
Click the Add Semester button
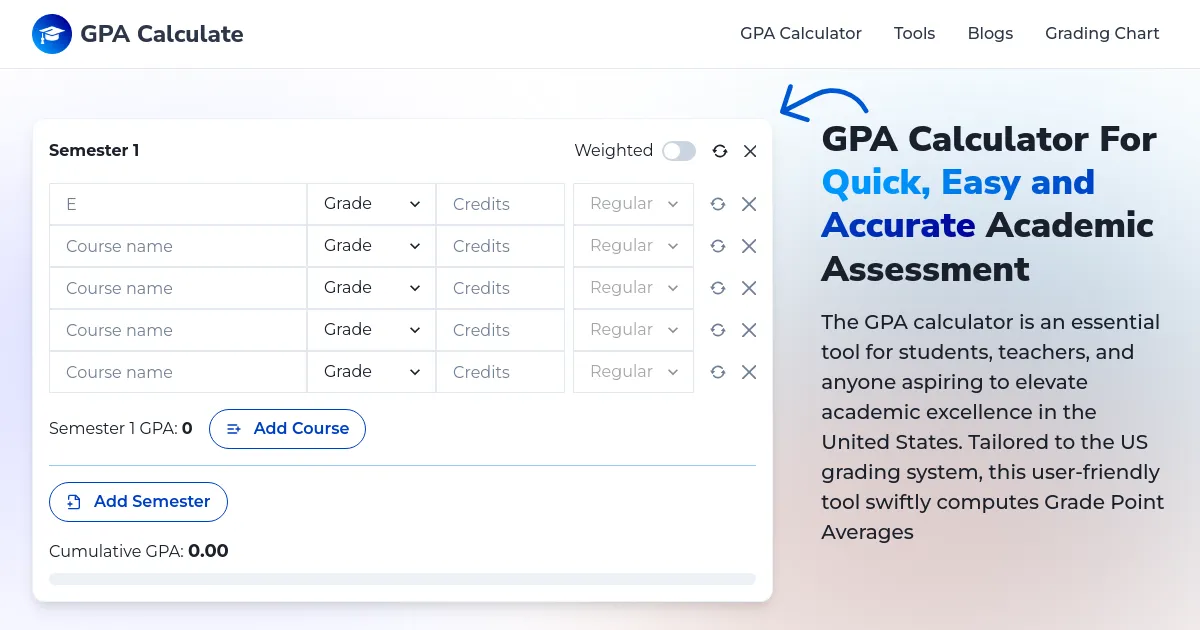point(138,502)
